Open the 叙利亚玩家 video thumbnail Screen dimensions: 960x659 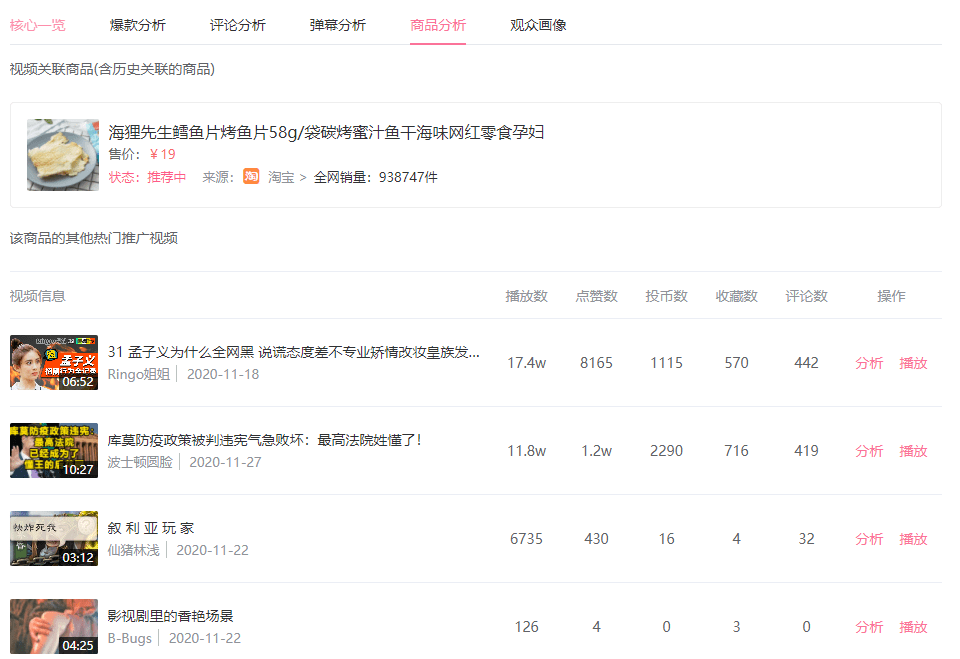(54, 539)
